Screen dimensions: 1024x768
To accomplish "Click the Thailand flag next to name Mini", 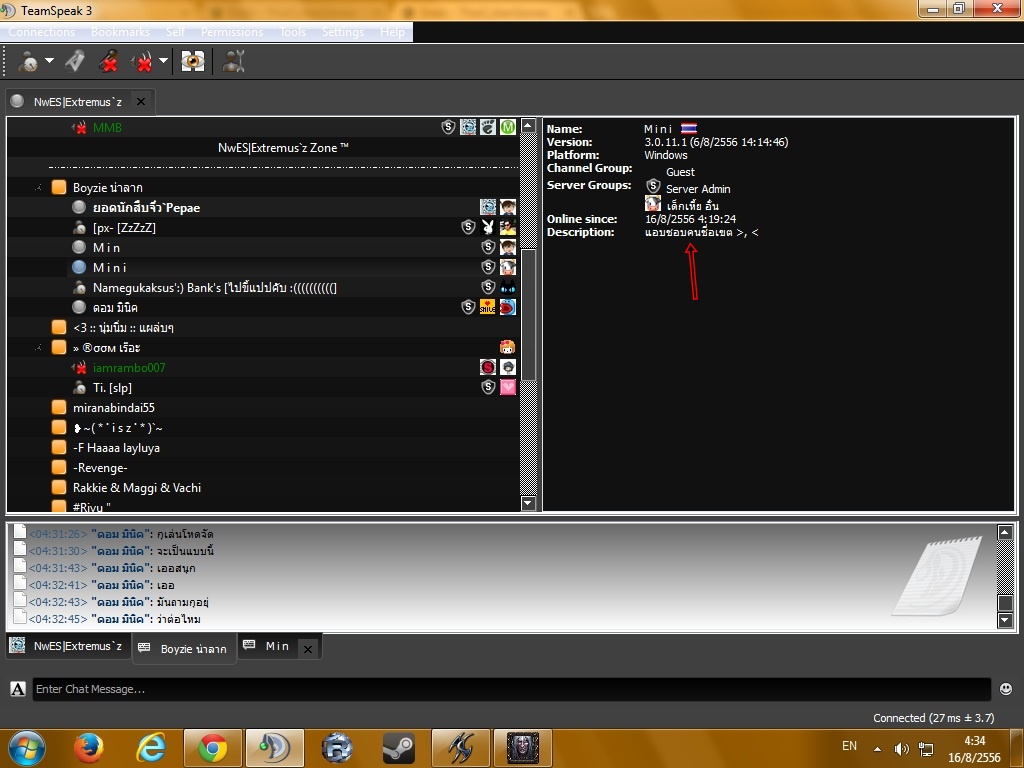I will pos(688,129).
